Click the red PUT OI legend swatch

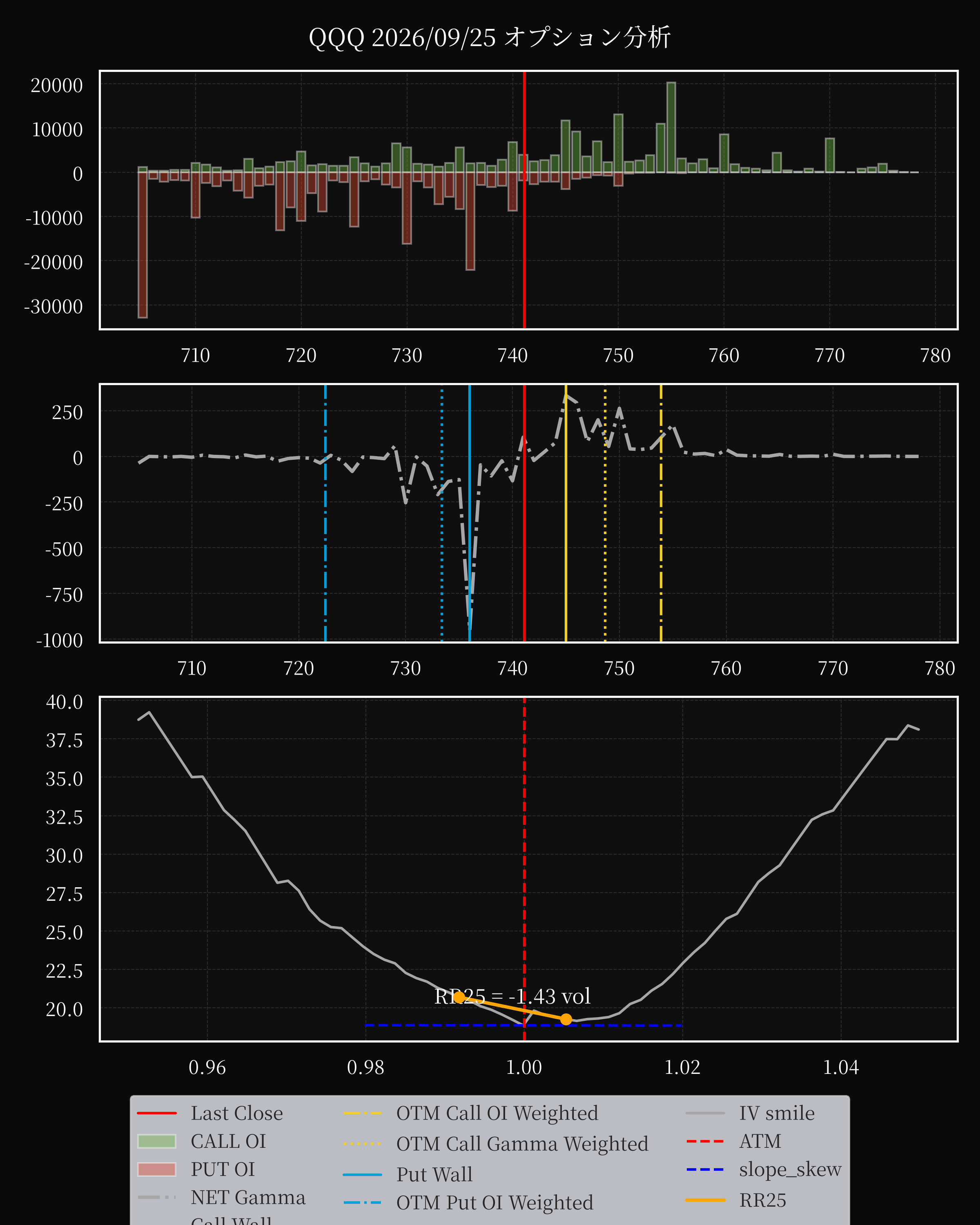tap(157, 1169)
